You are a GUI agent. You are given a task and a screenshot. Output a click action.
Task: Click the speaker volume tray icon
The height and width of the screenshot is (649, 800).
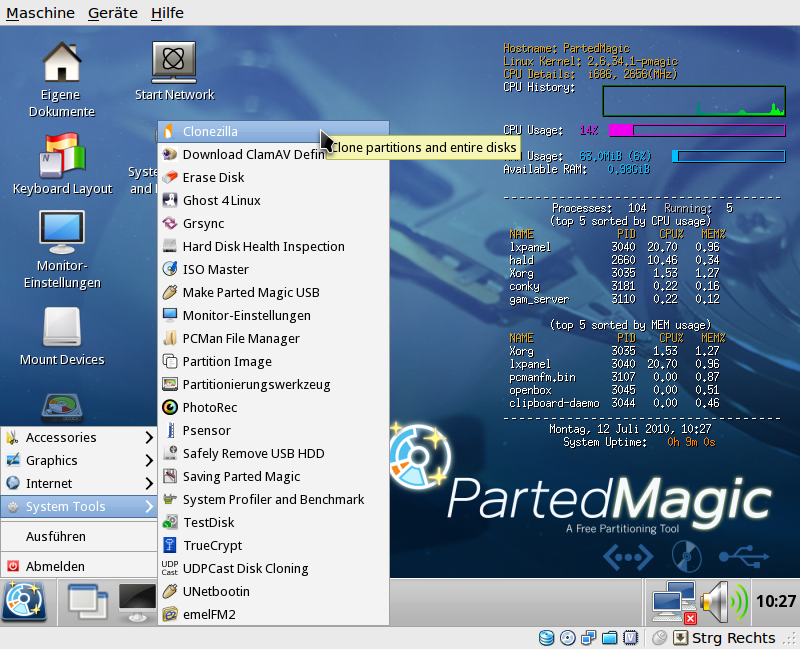(722, 601)
